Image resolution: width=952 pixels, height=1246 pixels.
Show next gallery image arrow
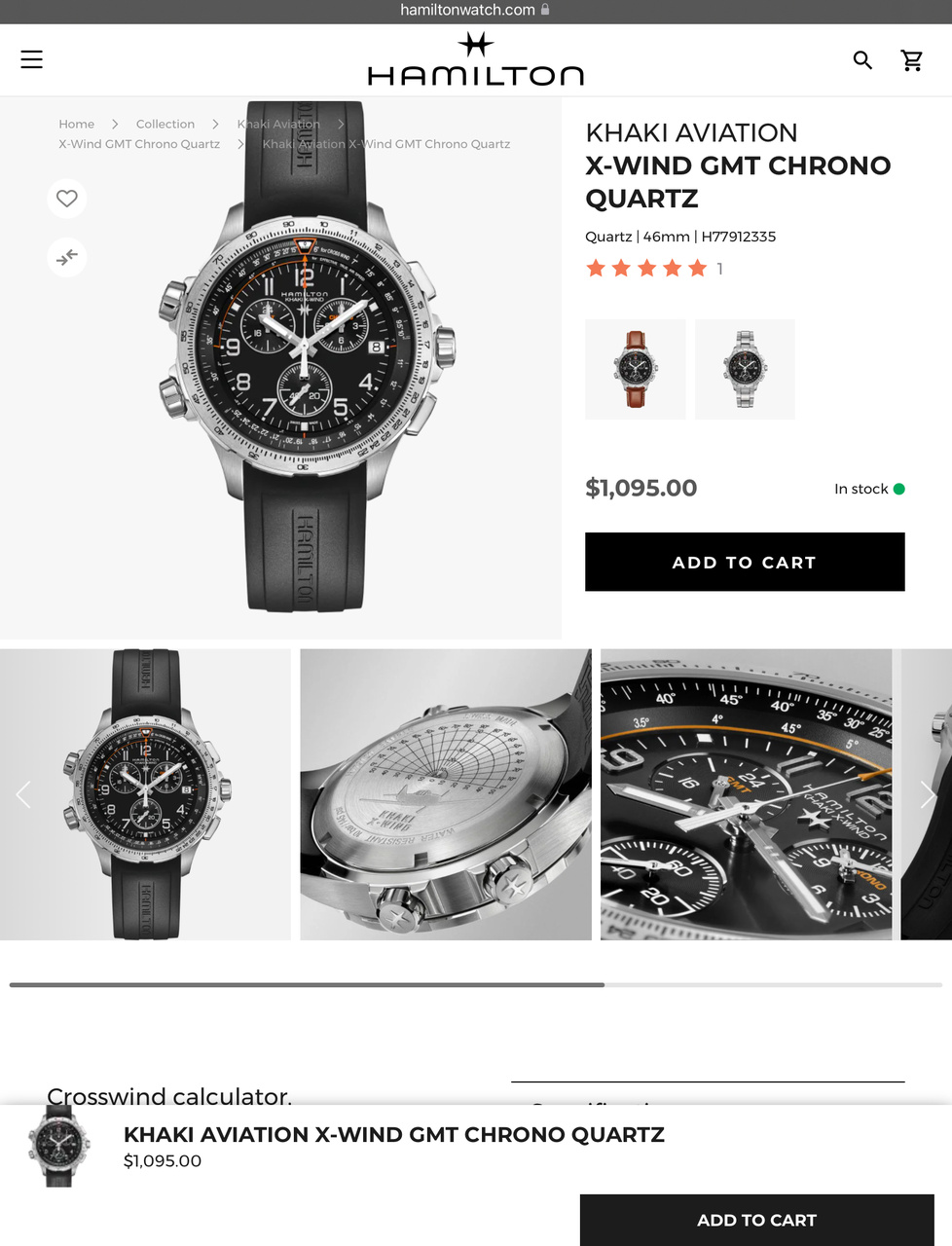(928, 794)
